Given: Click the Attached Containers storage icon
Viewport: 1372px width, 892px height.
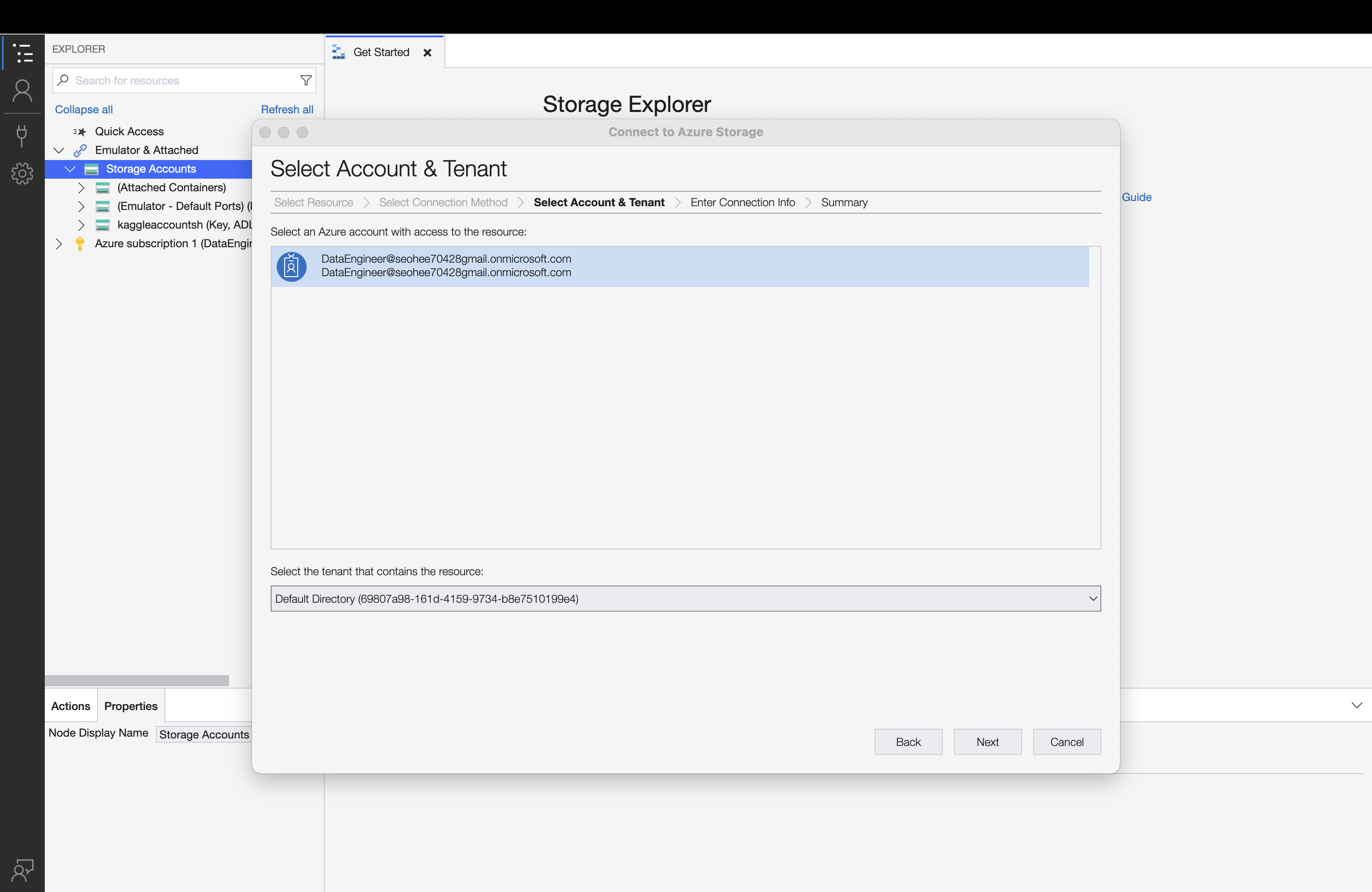Looking at the screenshot, I should point(103,188).
